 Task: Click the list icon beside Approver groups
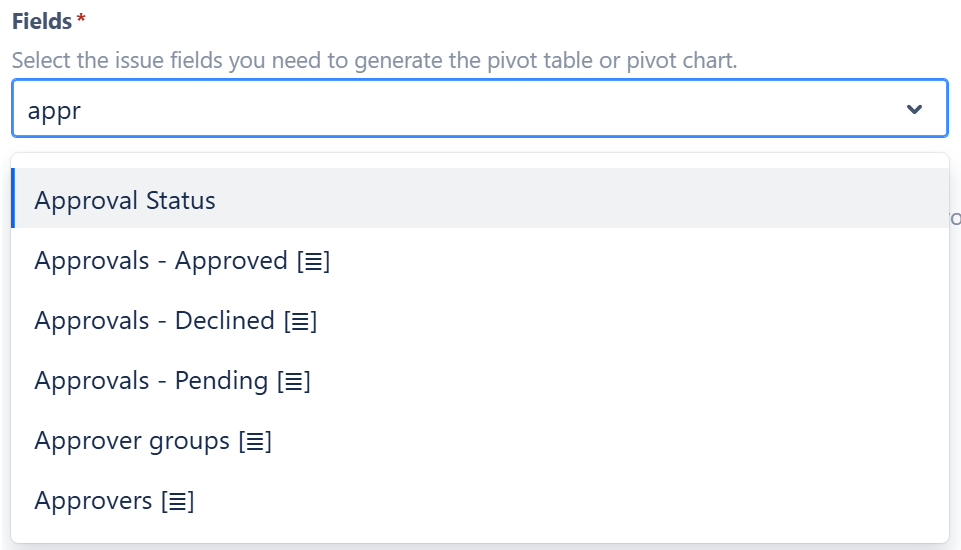tap(255, 442)
